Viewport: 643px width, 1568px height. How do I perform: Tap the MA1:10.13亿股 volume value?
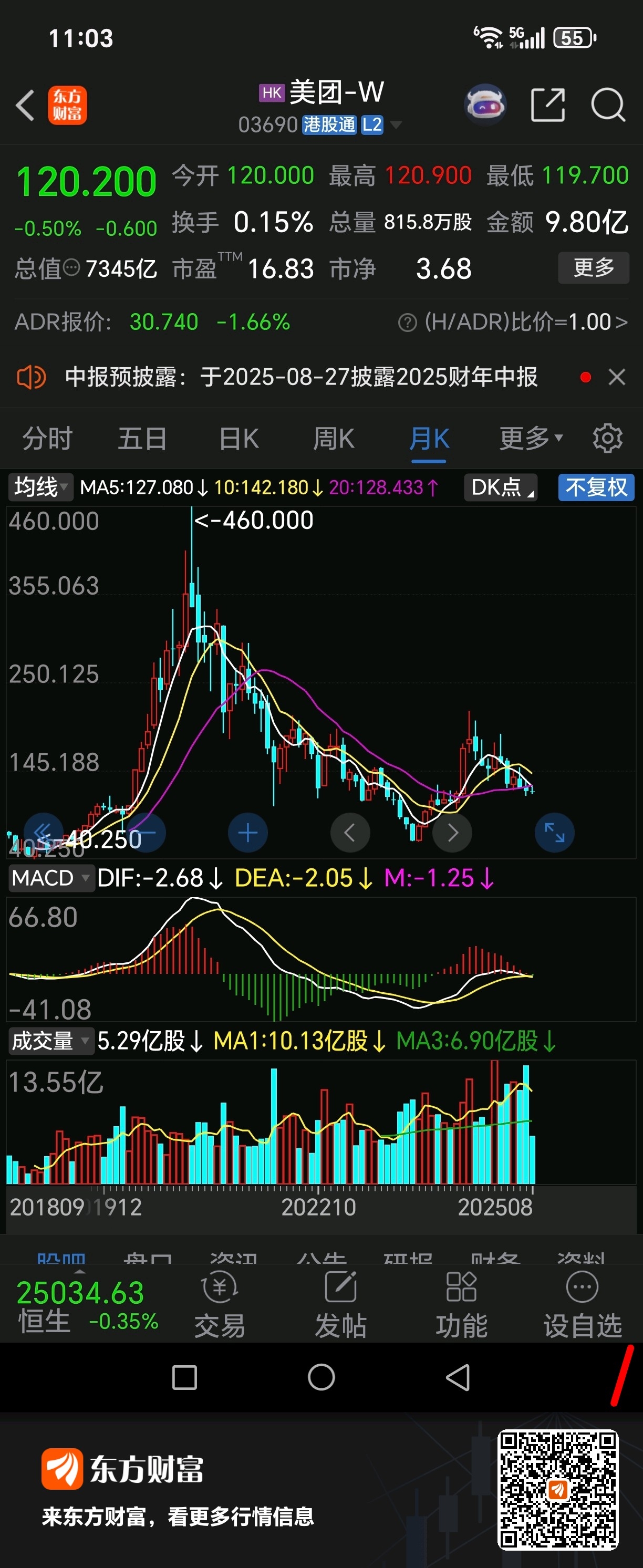pos(299,1041)
